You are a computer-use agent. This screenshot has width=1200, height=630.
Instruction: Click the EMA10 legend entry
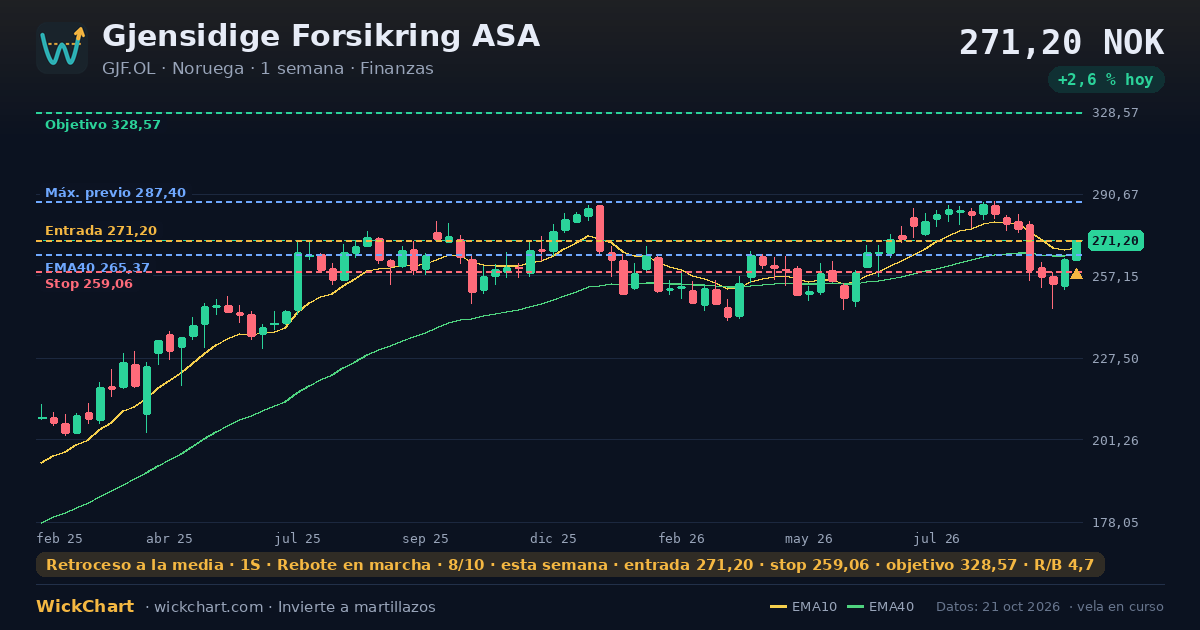click(x=803, y=607)
